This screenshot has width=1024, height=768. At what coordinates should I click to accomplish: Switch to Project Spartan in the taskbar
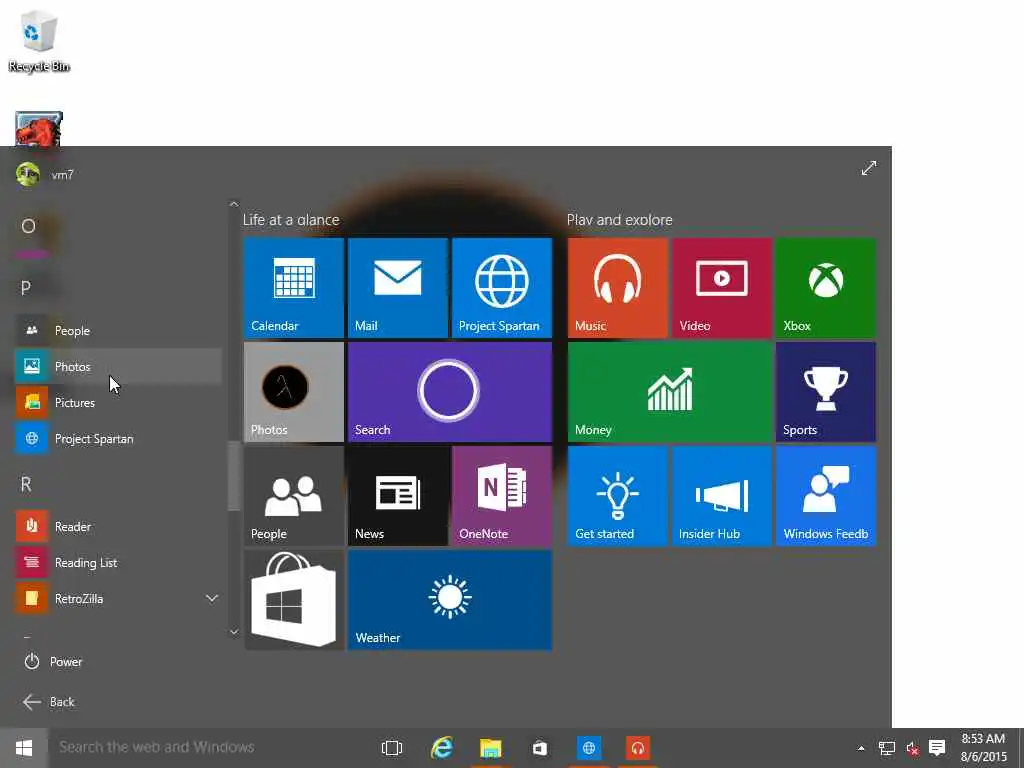point(589,748)
